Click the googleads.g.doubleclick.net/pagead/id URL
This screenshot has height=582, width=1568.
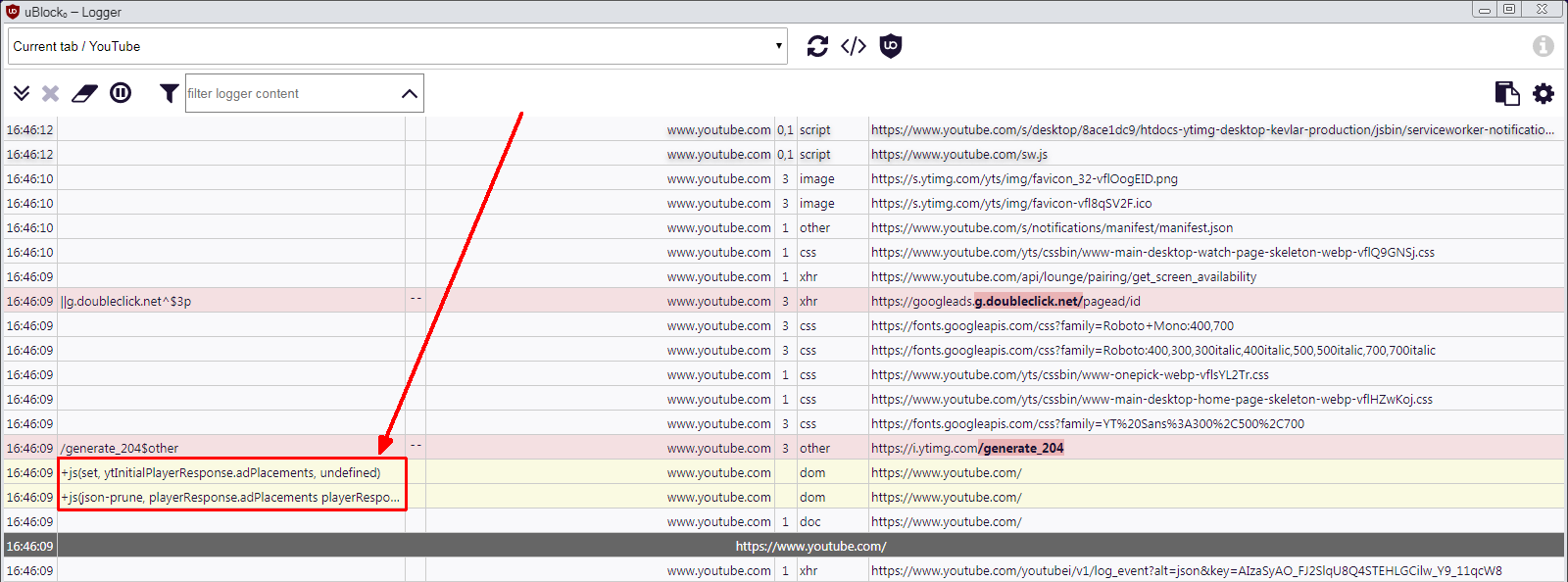tap(1005, 301)
